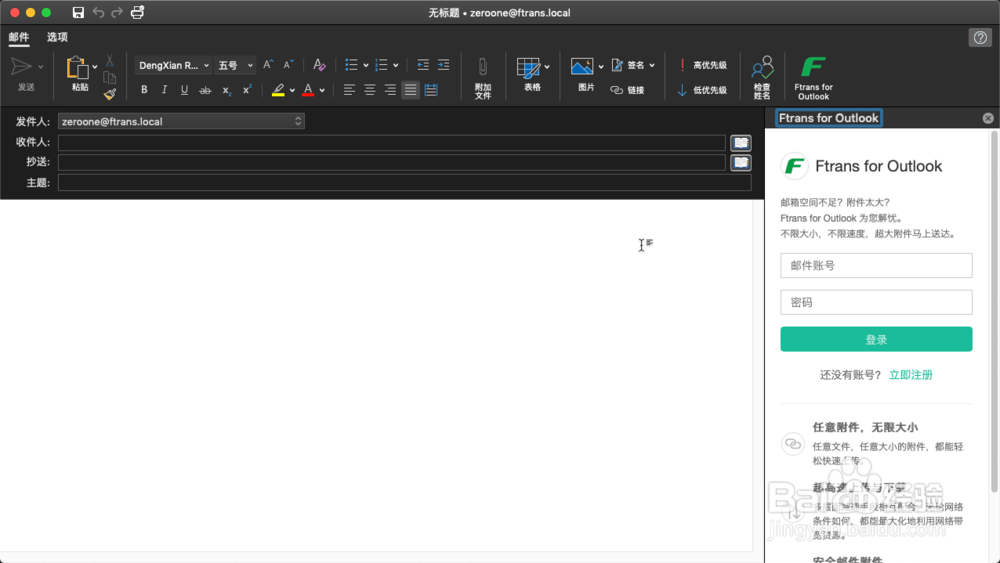Click the green 登录 button

[x=876, y=339]
